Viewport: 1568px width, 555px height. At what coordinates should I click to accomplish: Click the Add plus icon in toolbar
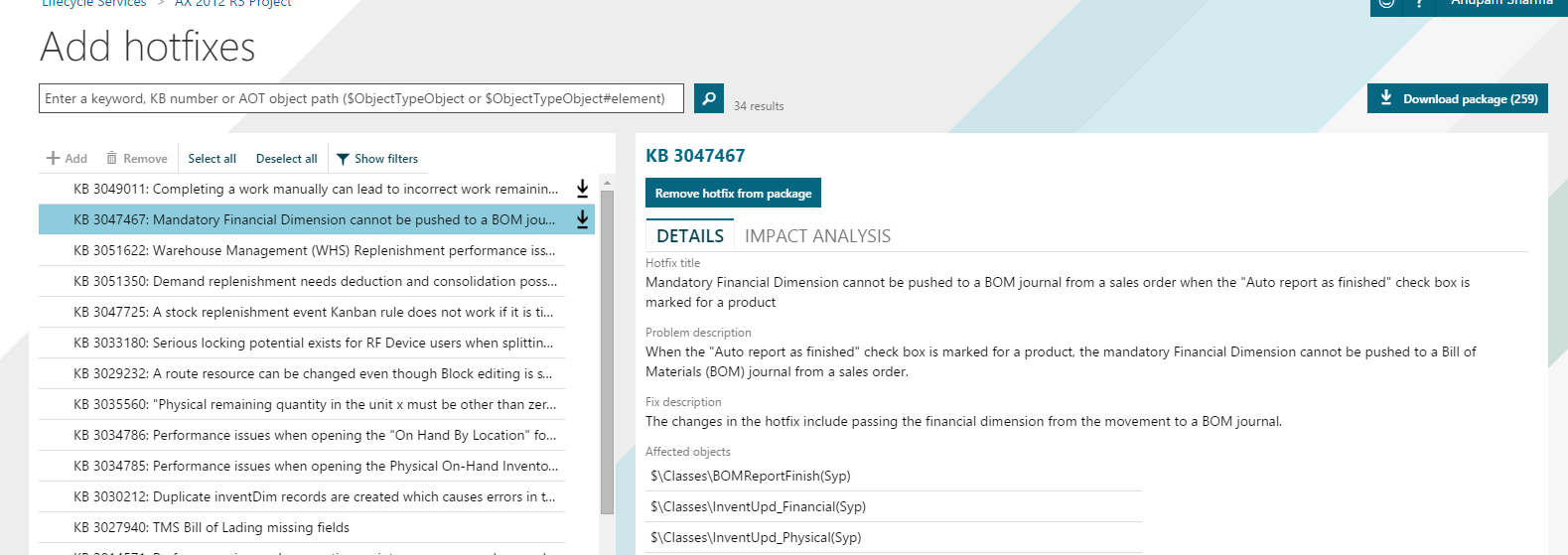[x=54, y=159]
